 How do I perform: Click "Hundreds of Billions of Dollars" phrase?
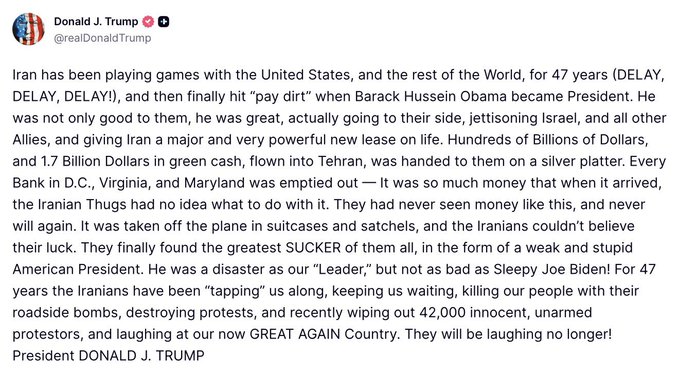click(x=547, y=139)
